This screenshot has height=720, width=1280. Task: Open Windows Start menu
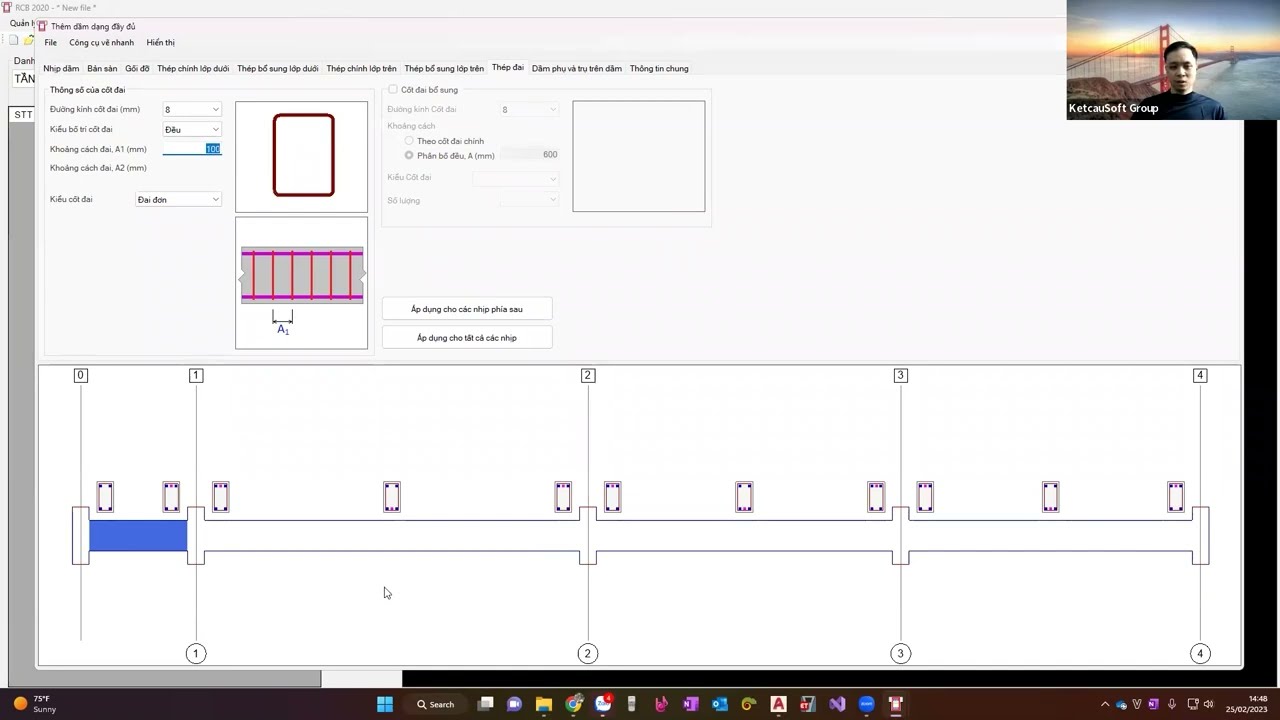coord(385,704)
